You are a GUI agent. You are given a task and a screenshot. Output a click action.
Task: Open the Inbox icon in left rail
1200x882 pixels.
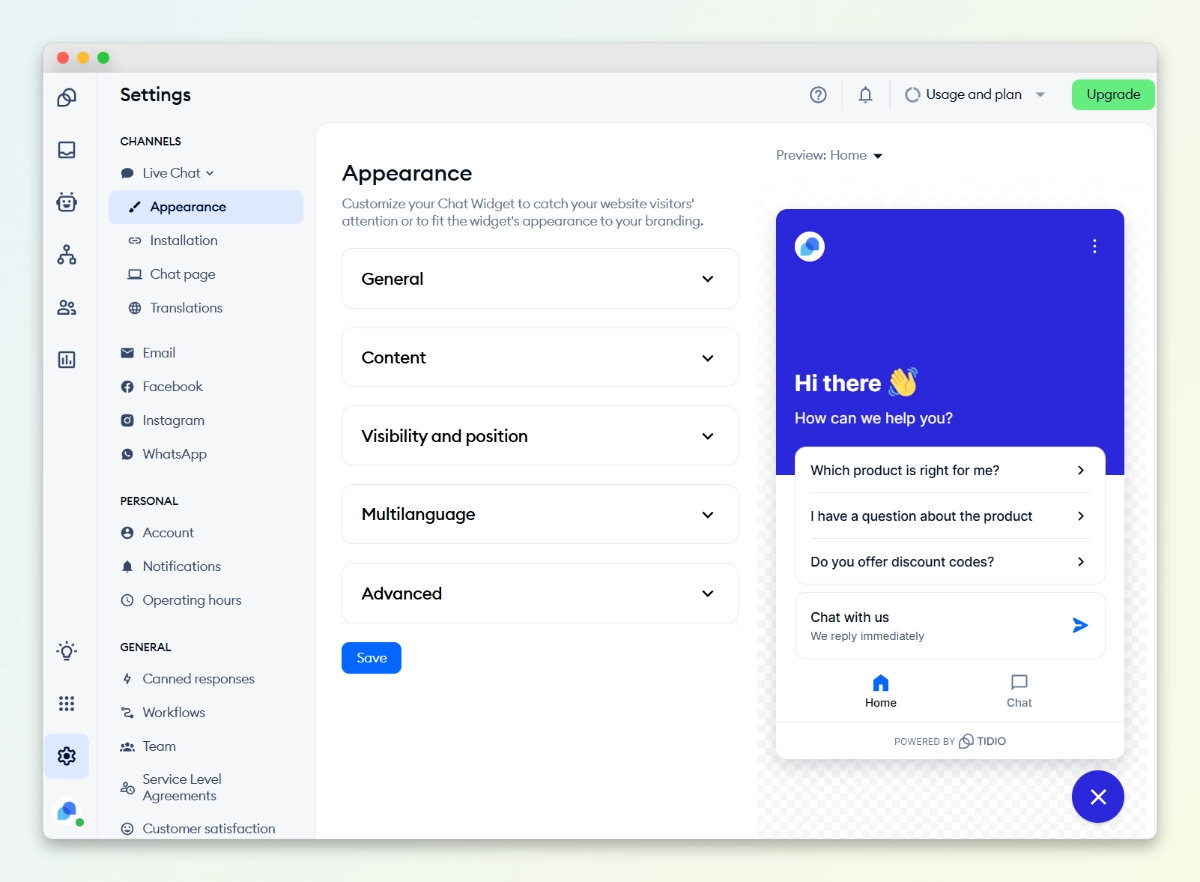click(67, 150)
